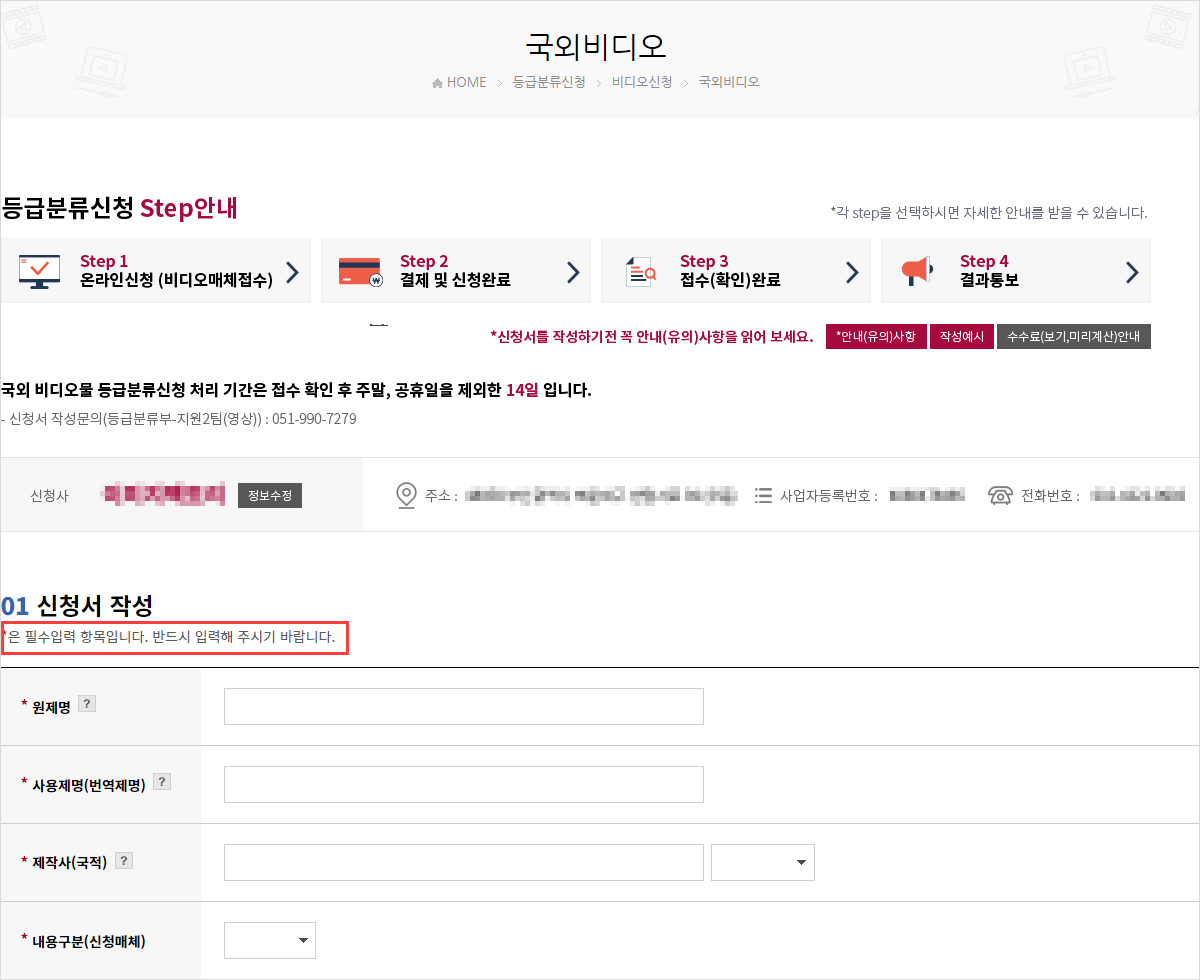This screenshot has width=1200, height=980.
Task: Click the HOME breadcrumb house icon
Action: [437, 83]
